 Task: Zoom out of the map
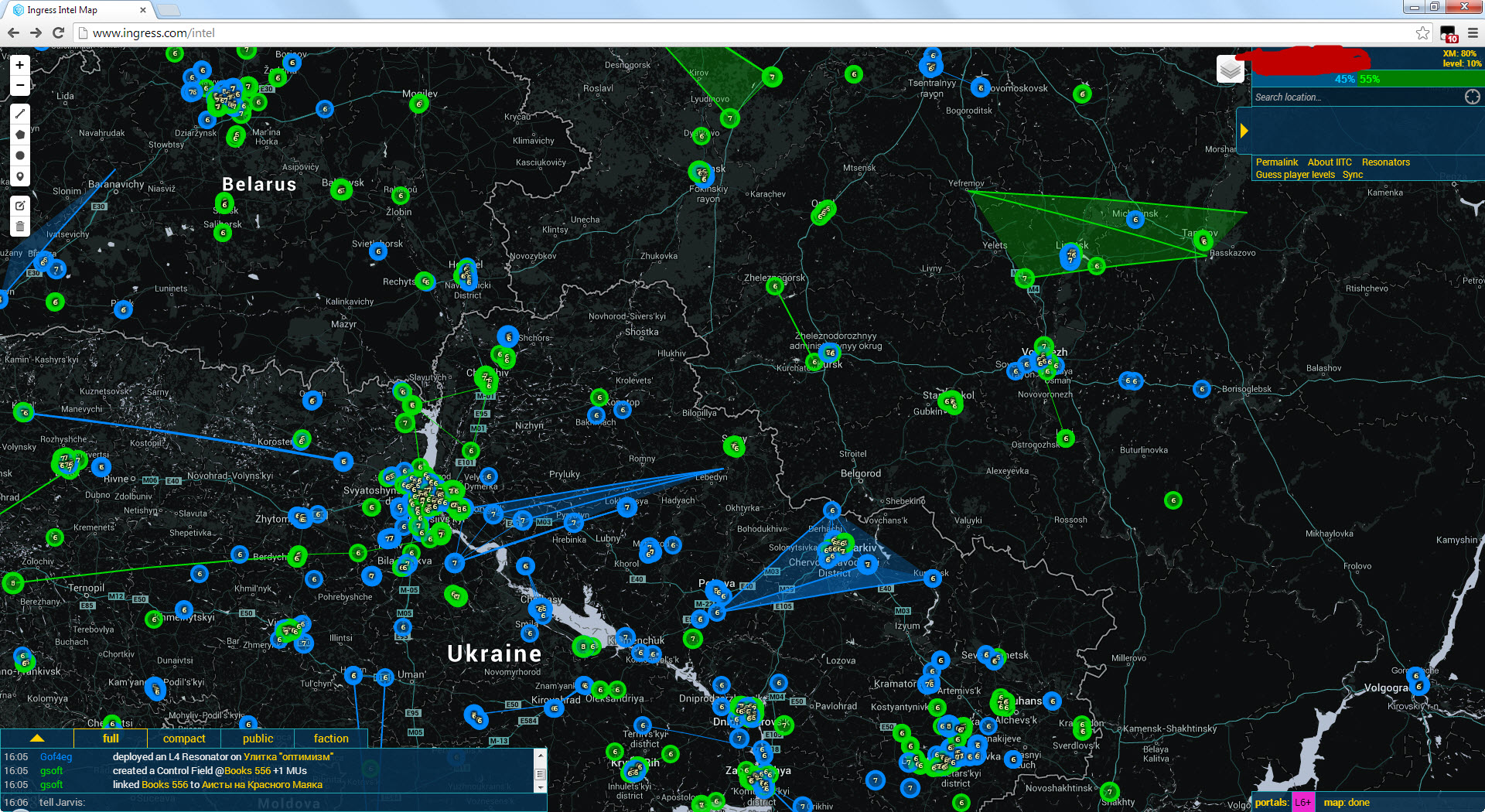point(19,86)
